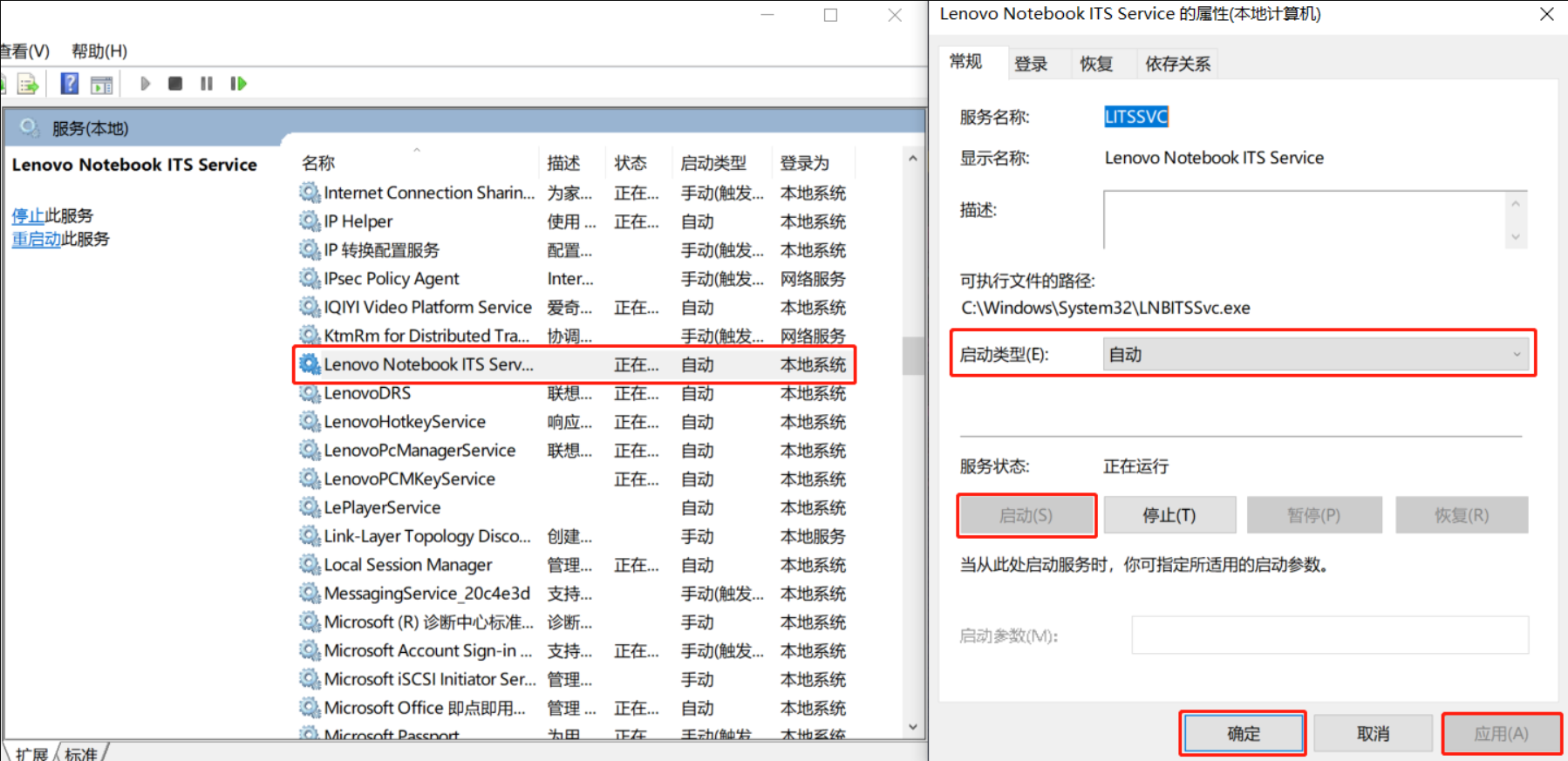Click the Pause Service icon in toolbar
Viewport: 1568px width, 761px height.
coord(207,84)
